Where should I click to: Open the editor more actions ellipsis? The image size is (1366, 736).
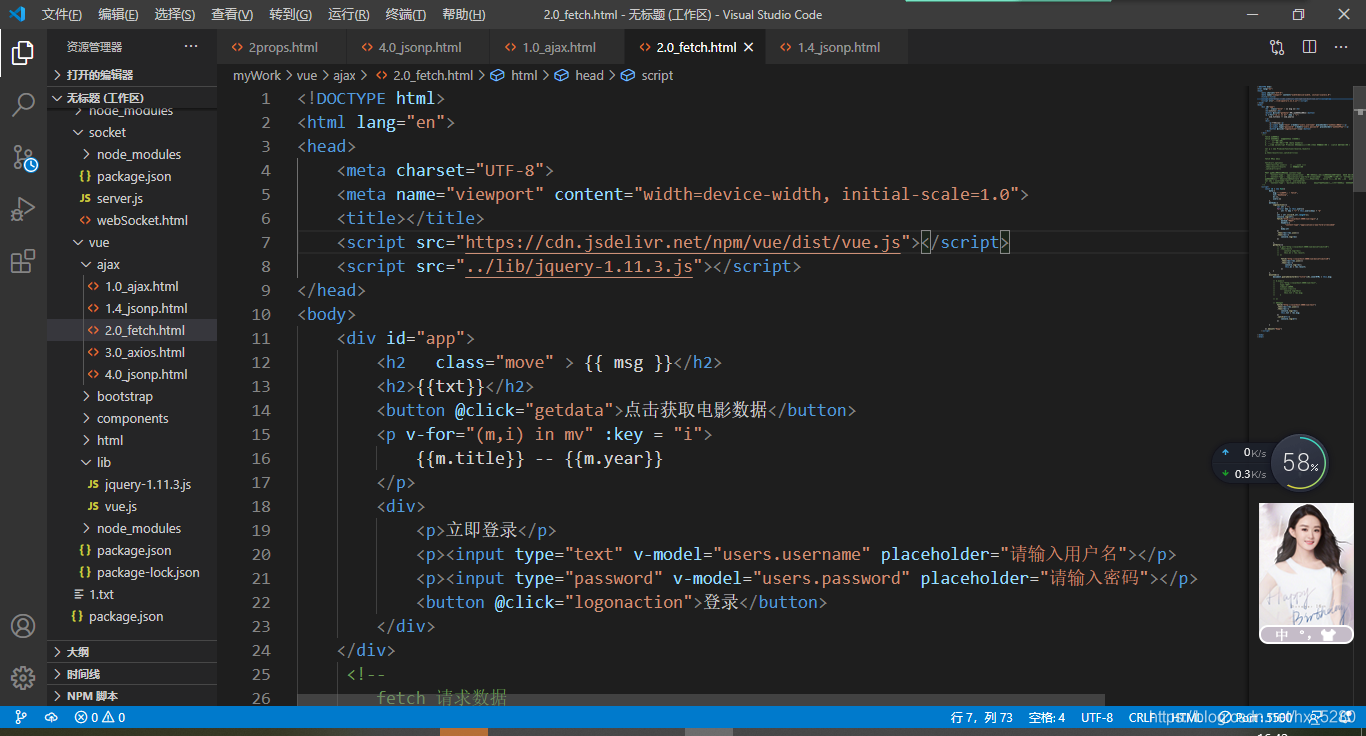pos(1342,47)
